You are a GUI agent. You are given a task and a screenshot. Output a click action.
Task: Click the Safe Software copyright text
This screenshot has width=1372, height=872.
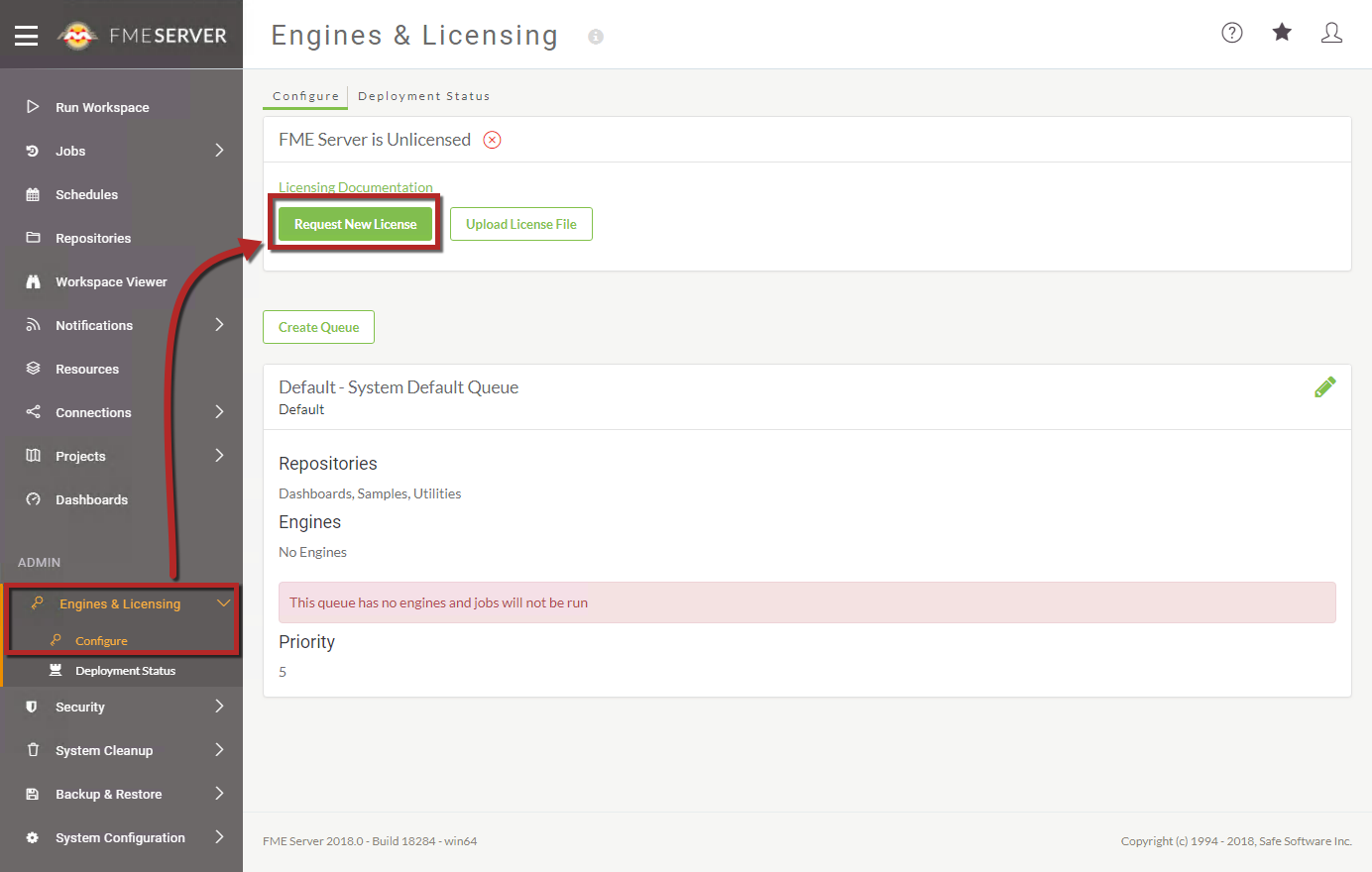[x=1236, y=841]
